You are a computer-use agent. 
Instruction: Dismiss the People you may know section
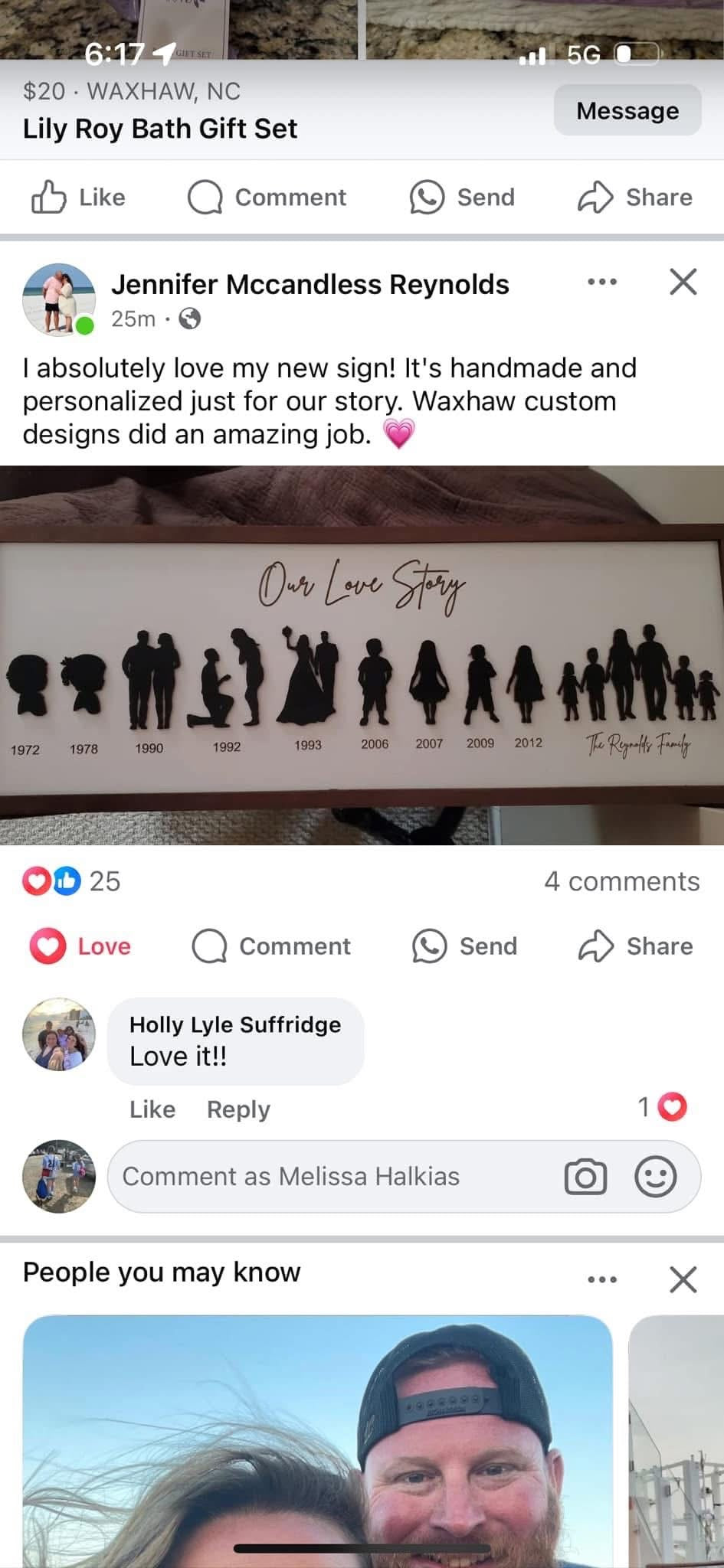683,1279
